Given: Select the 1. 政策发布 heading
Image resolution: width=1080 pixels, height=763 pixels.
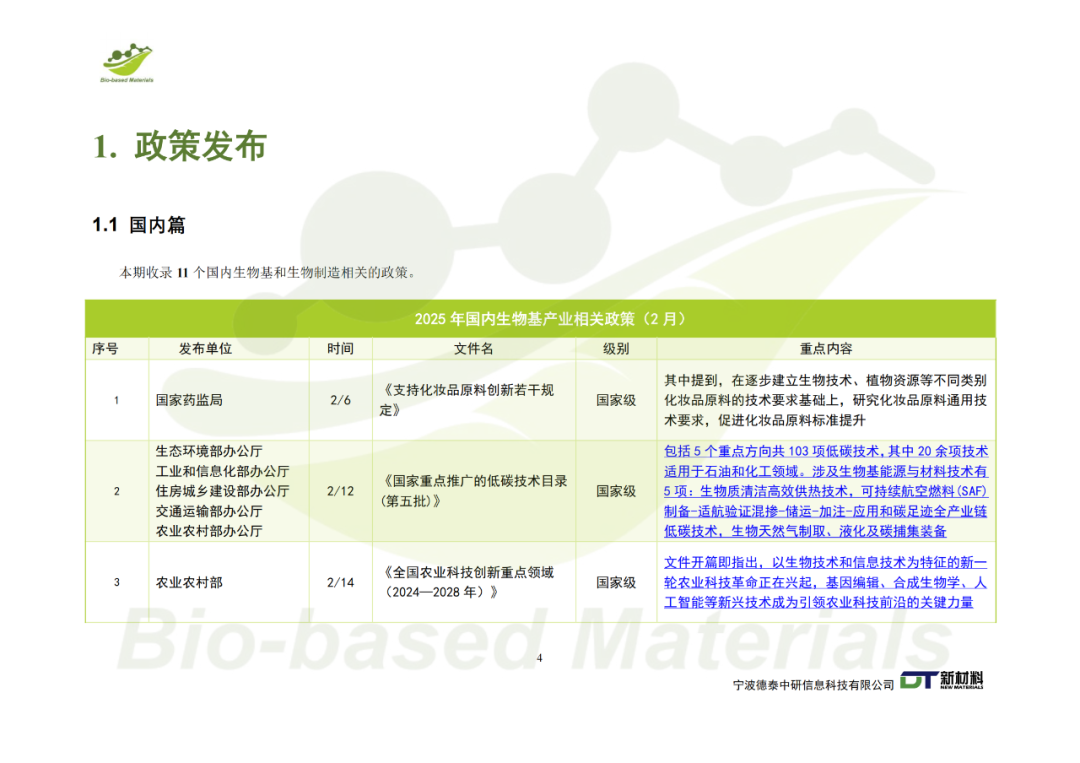Looking at the screenshot, I should pyautogui.click(x=180, y=146).
